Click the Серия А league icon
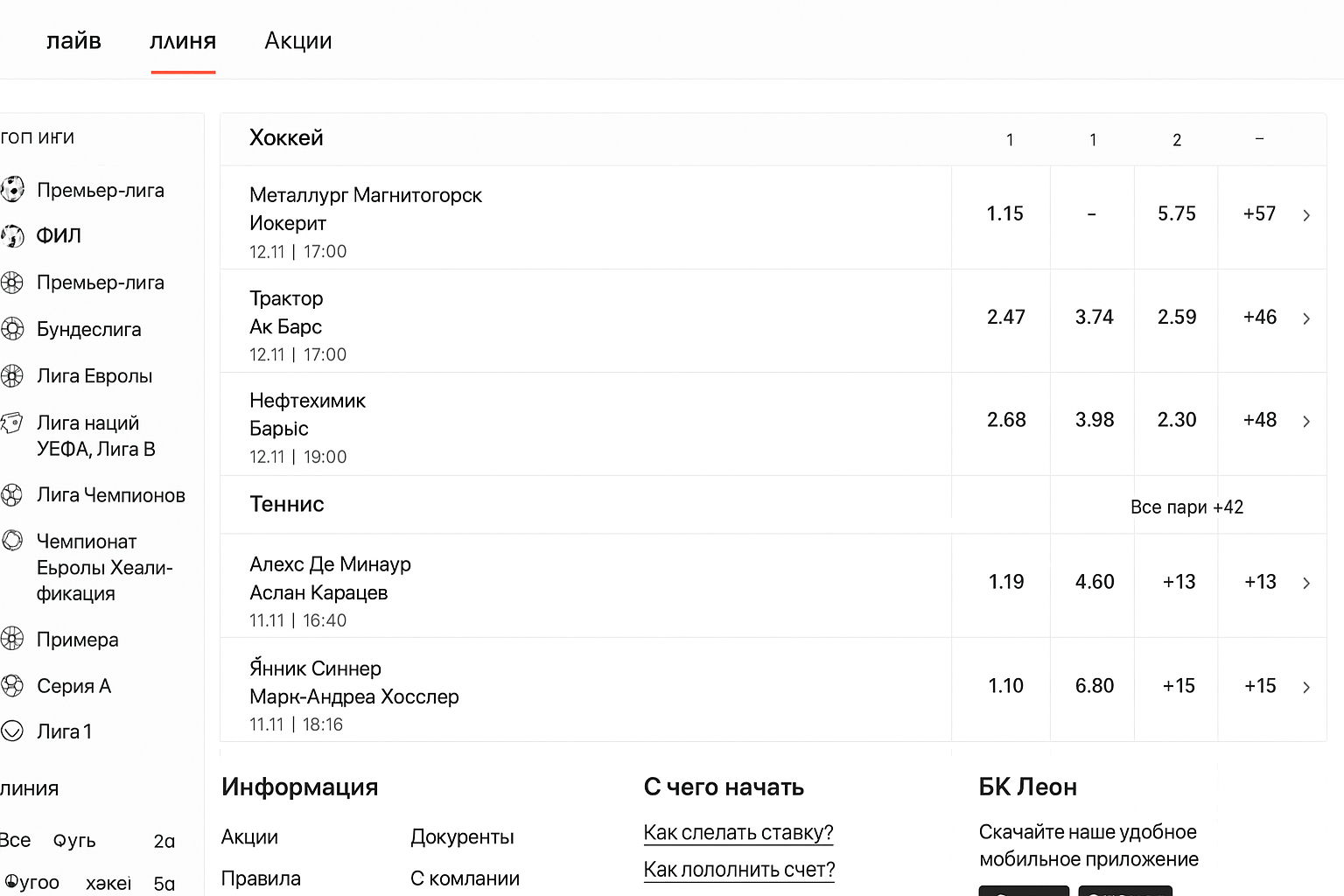The image size is (1344, 896). point(12,686)
